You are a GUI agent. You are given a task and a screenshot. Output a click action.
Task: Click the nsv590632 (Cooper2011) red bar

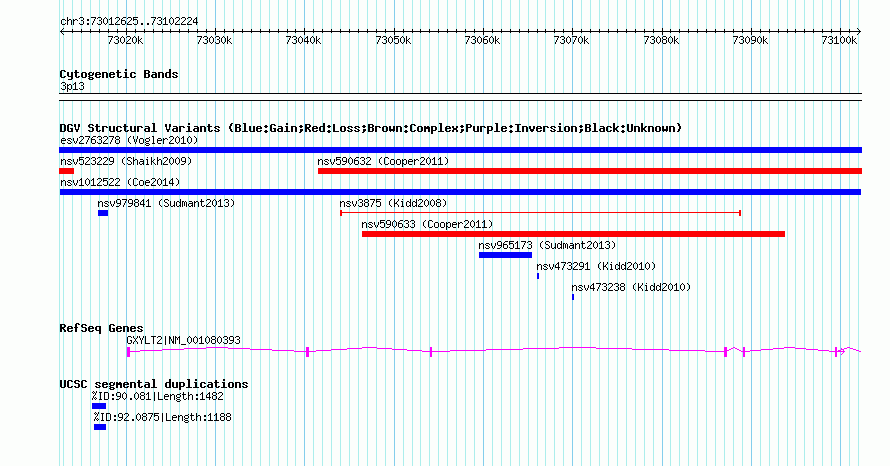(x=590, y=171)
